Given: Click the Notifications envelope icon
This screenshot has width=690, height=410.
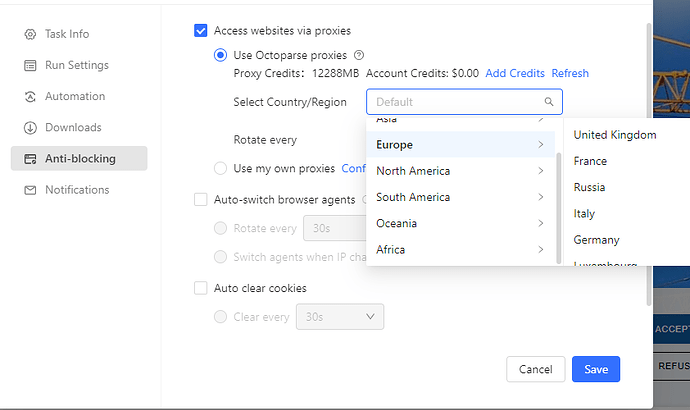Looking at the screenshot, I should 30,190.
